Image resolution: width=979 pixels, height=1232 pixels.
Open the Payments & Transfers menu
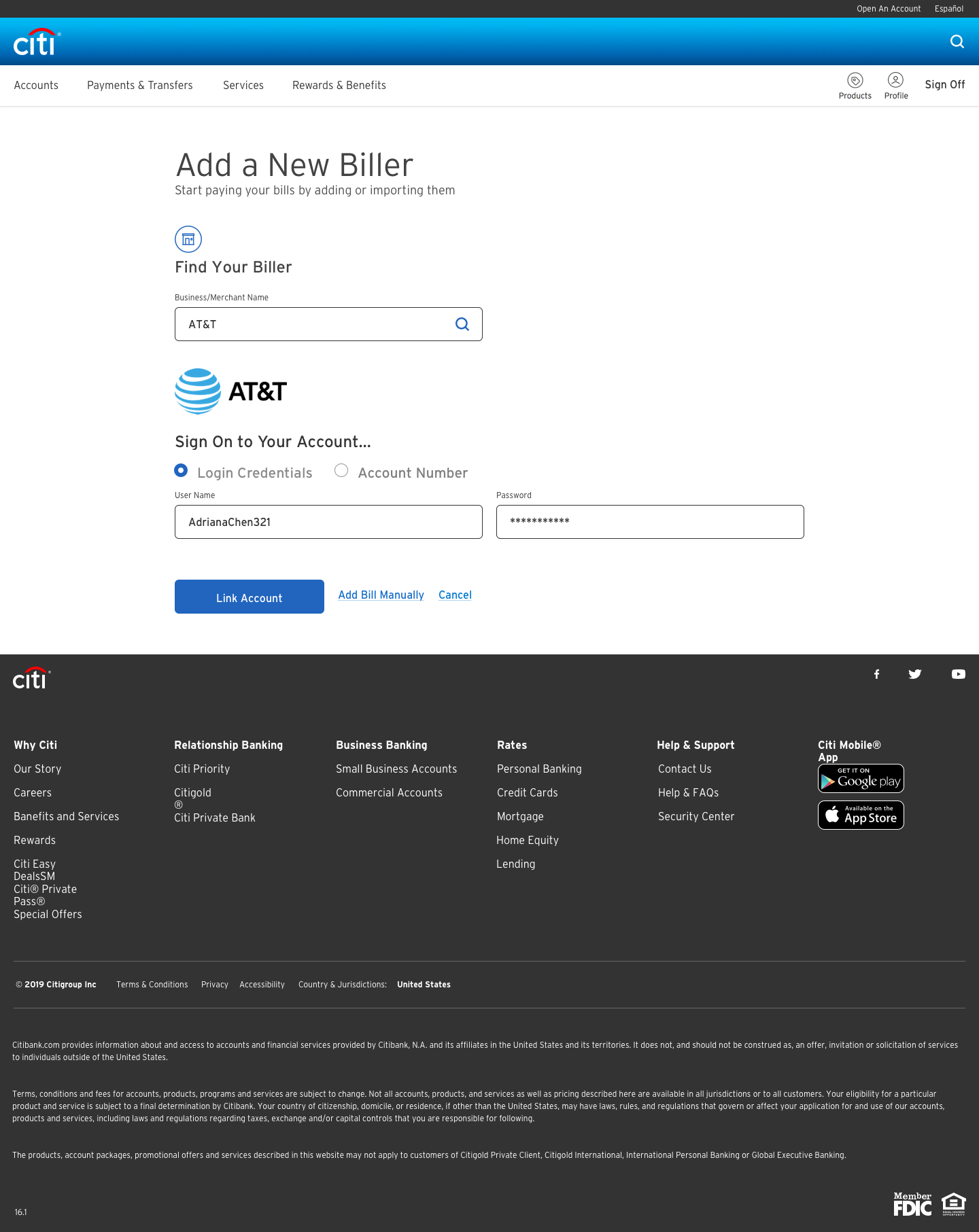(140, 85)
